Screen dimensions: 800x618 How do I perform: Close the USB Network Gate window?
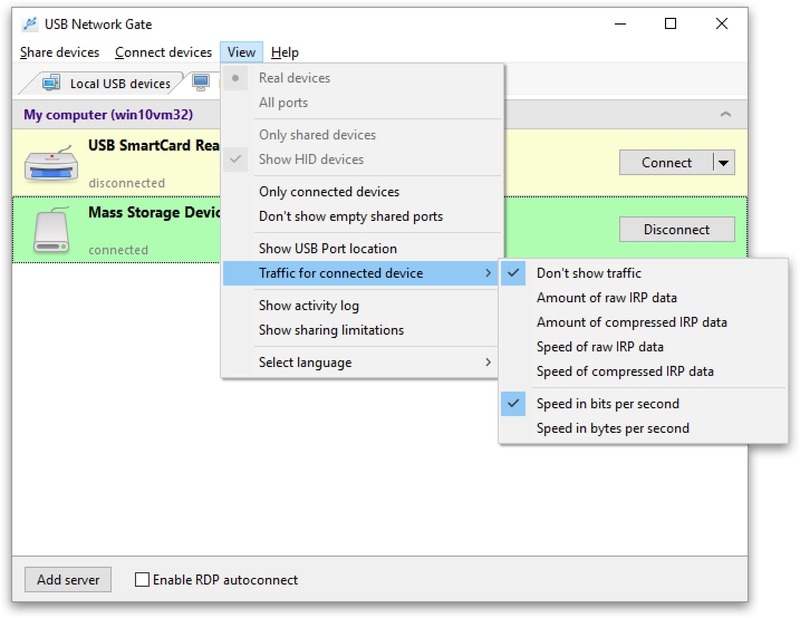point(721,23)
